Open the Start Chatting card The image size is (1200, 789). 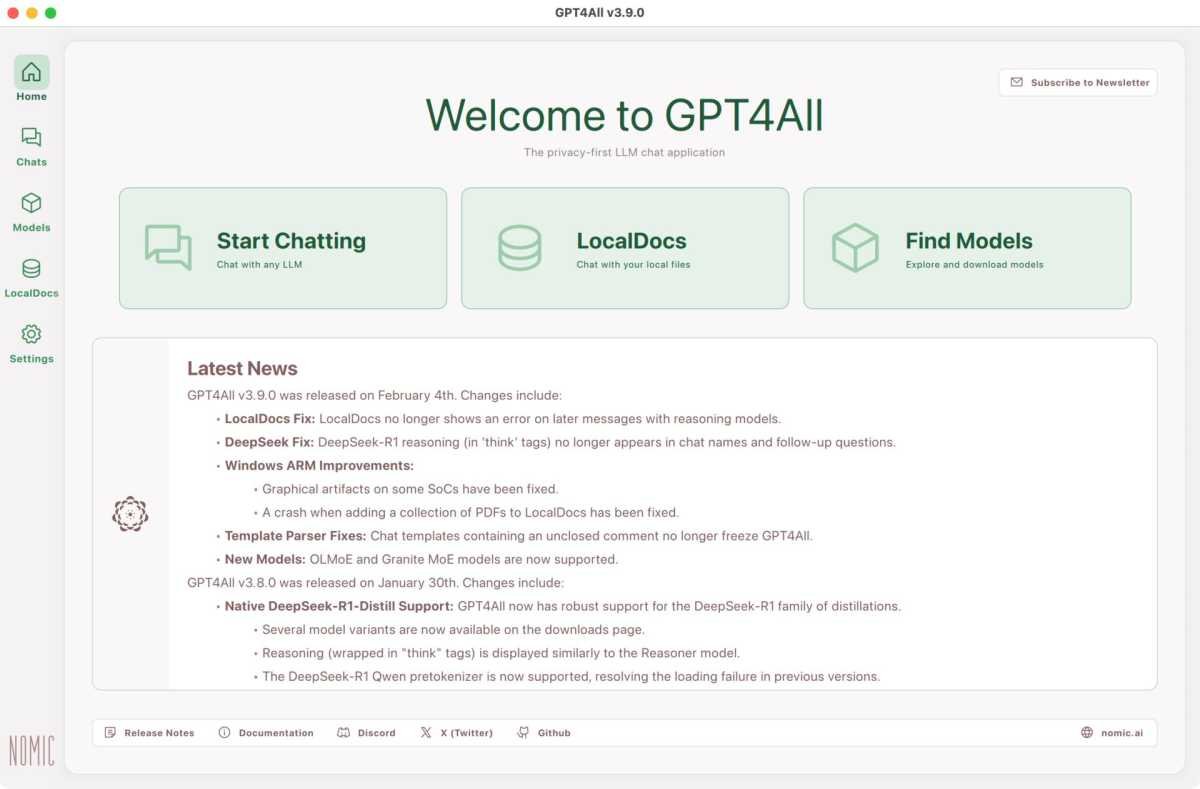click(283, 248)
